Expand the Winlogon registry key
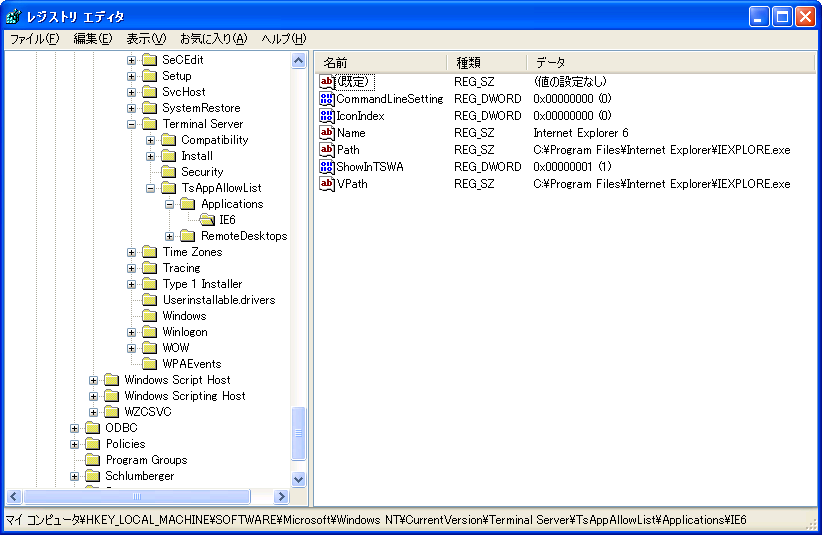This screenshot has height=535, width=822. 132,332
